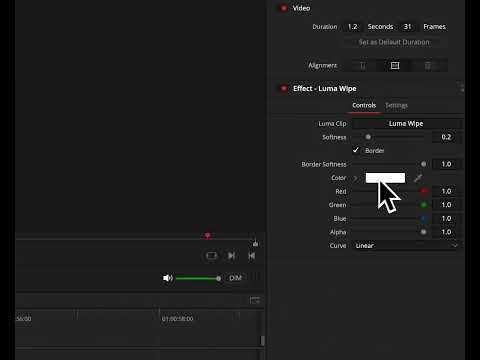Viewport: 480px width, 360px height.
Task: Click the small jog icon below the viewer's right end
Action: (x=255, y=244)
